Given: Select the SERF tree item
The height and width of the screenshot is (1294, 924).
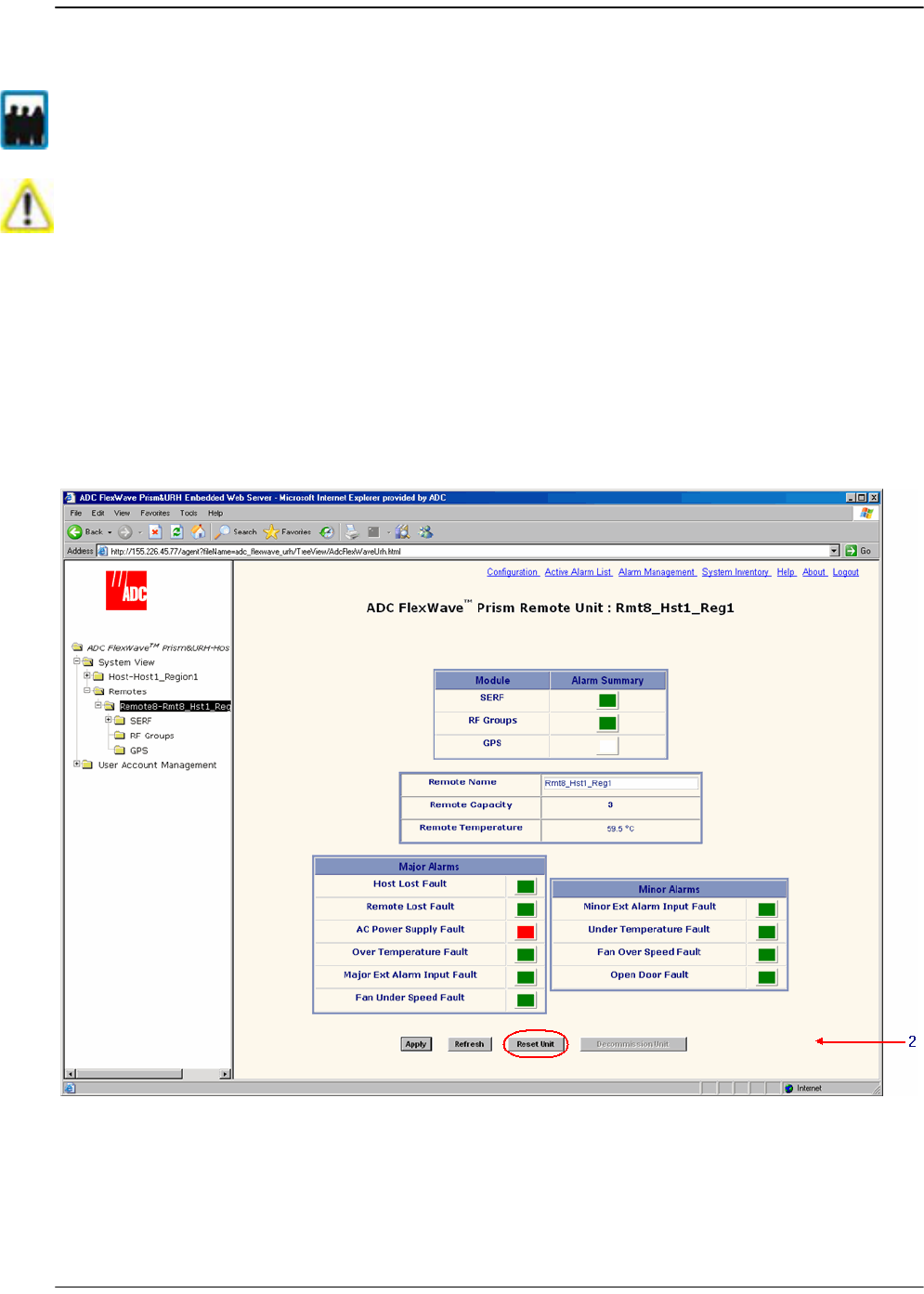Looking at the screenshot, I should (140, 721).
